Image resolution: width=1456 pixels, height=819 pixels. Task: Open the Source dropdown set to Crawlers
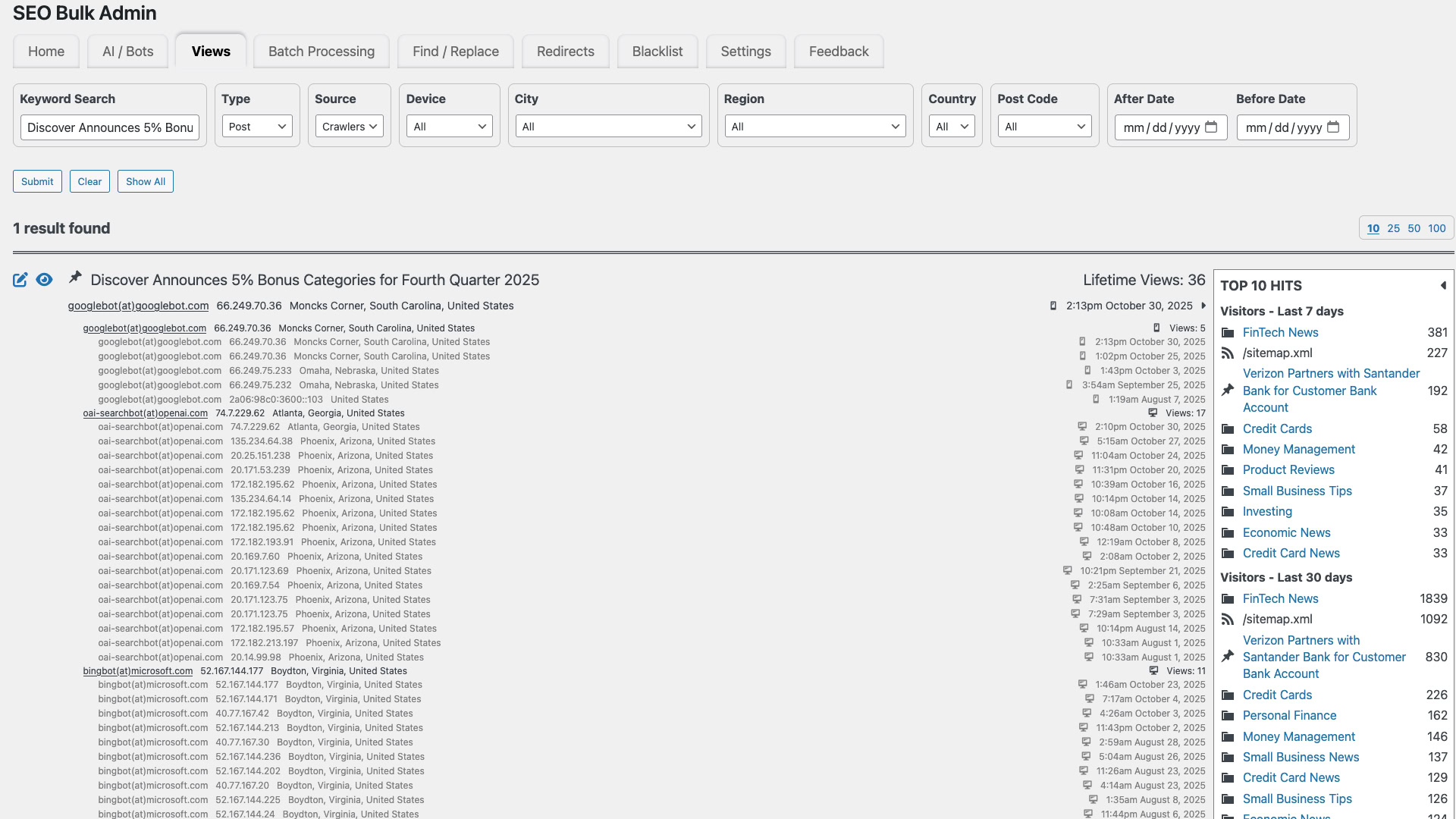coord(349,127)
